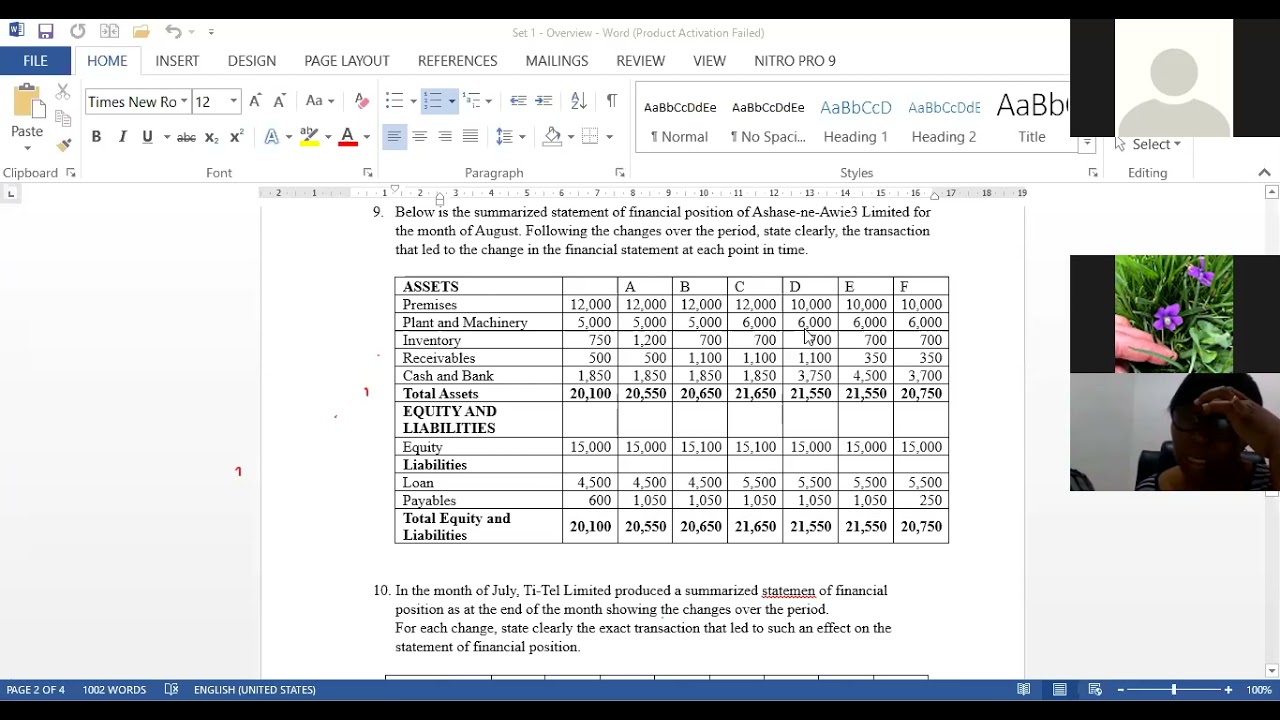Screen dimensions: 1280x720
Task: Click the Paste clipboard icon
Action: [27, 102]
